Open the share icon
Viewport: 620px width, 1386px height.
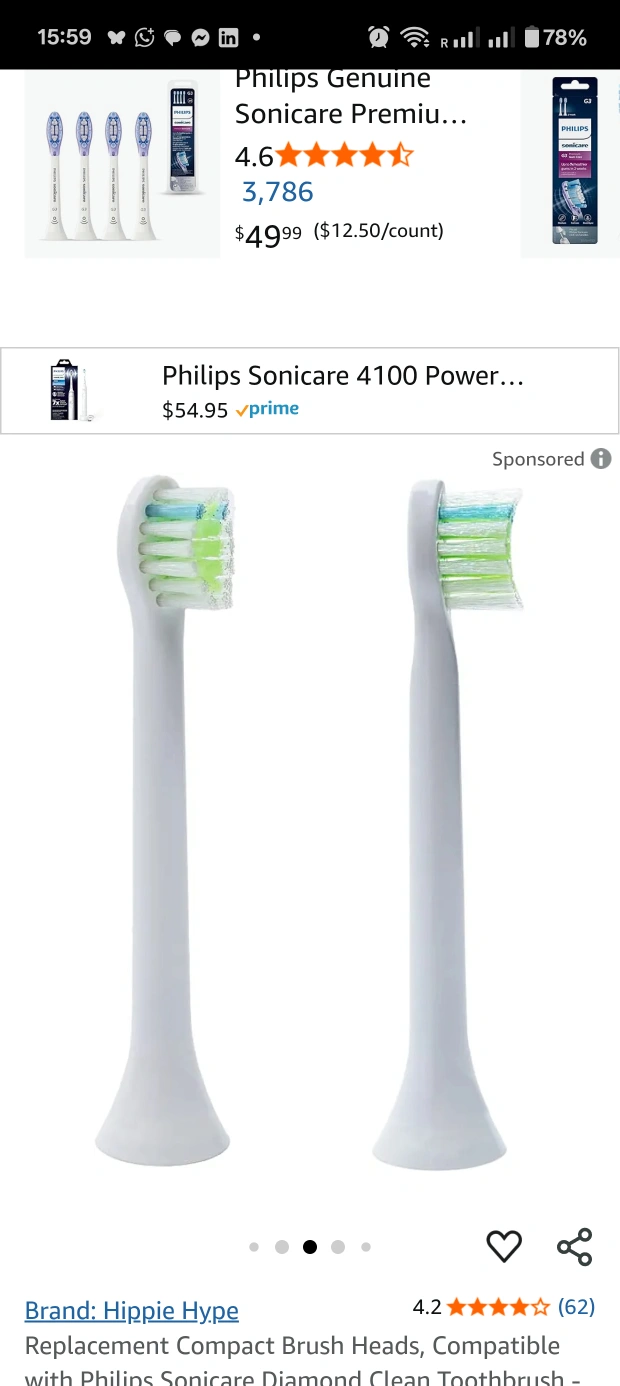coord(575,1246)
